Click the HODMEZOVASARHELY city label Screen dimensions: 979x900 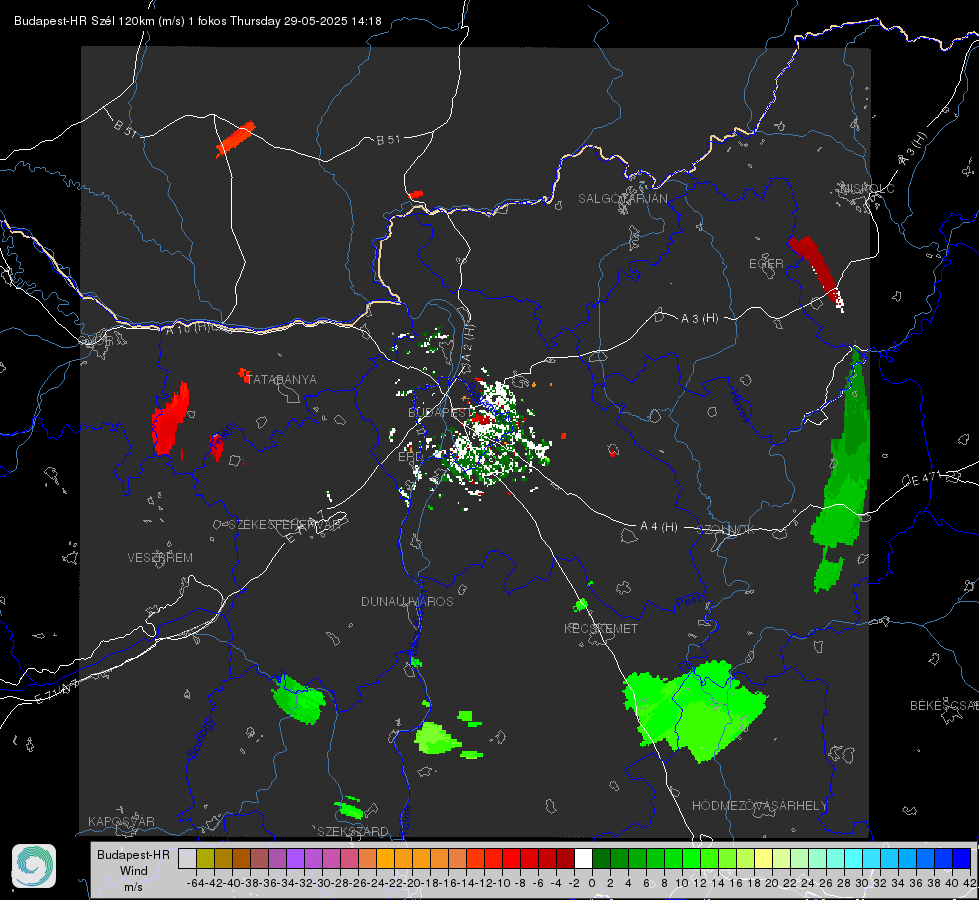[x=759, y=806]
